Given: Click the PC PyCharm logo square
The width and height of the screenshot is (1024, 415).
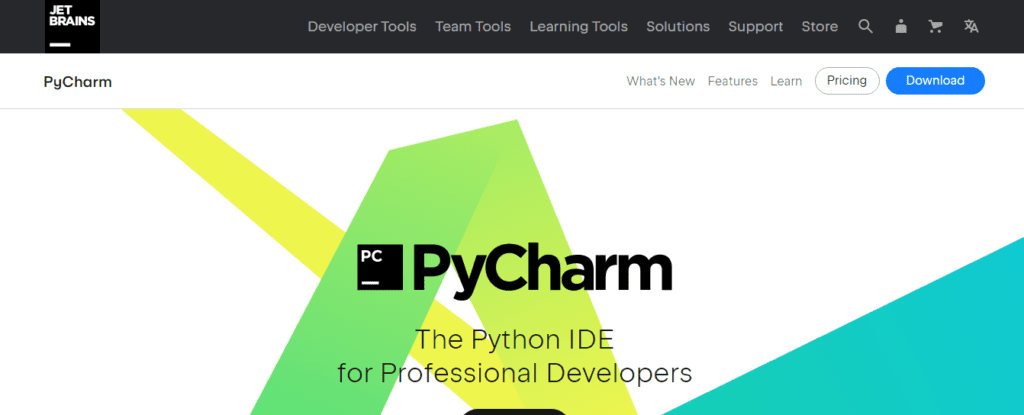Looking at the screenshot, I should 380,267.
